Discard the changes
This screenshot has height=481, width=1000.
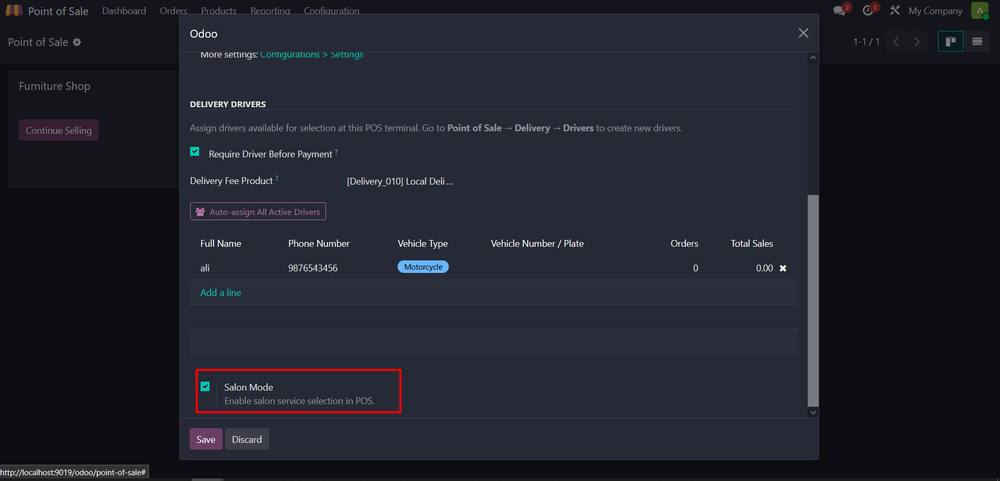247,440
